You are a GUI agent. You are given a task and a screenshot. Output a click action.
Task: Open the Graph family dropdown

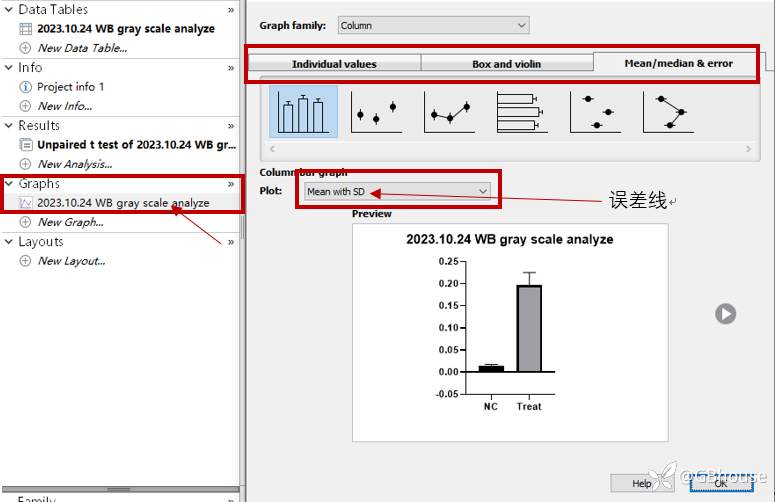tap(433, 25)
